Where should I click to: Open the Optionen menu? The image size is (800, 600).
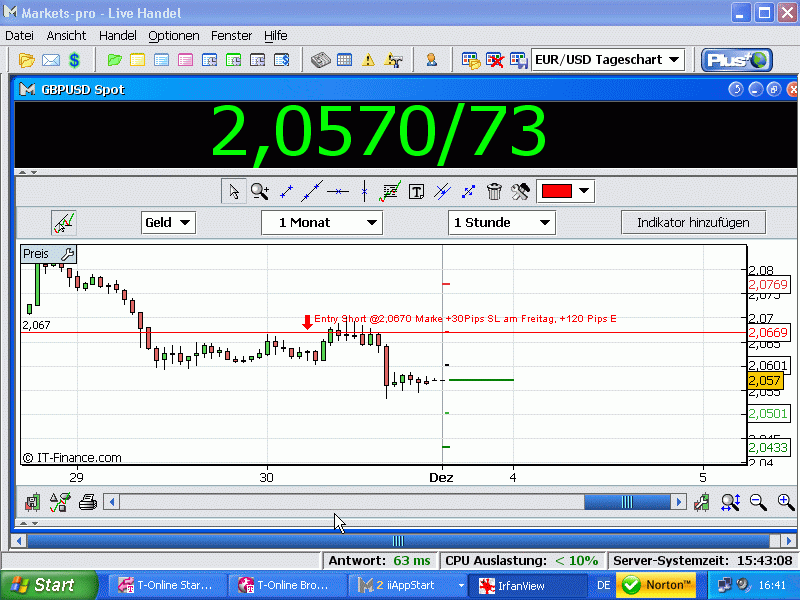[174, 36]
